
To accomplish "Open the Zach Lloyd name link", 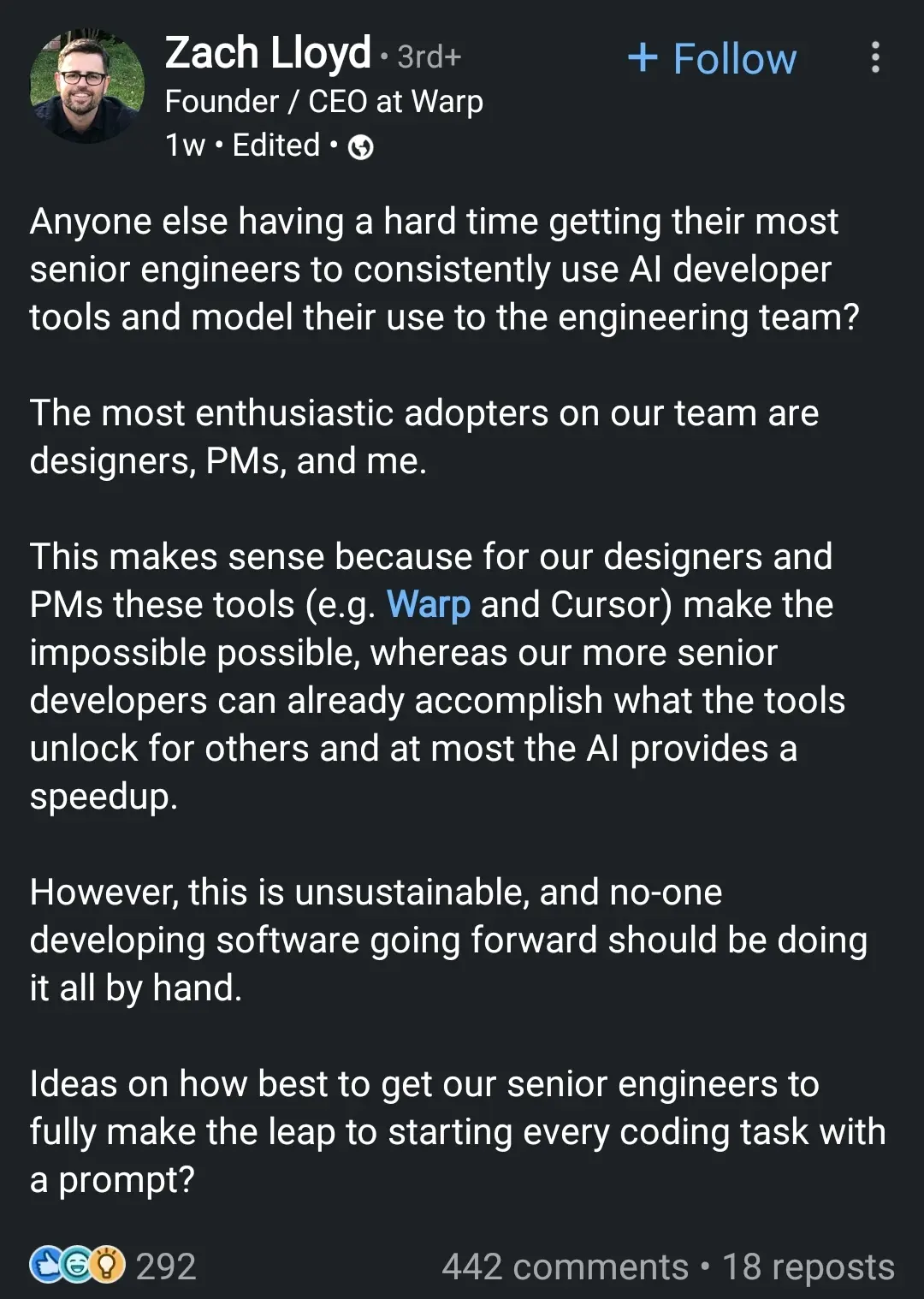I will point(268,53).
